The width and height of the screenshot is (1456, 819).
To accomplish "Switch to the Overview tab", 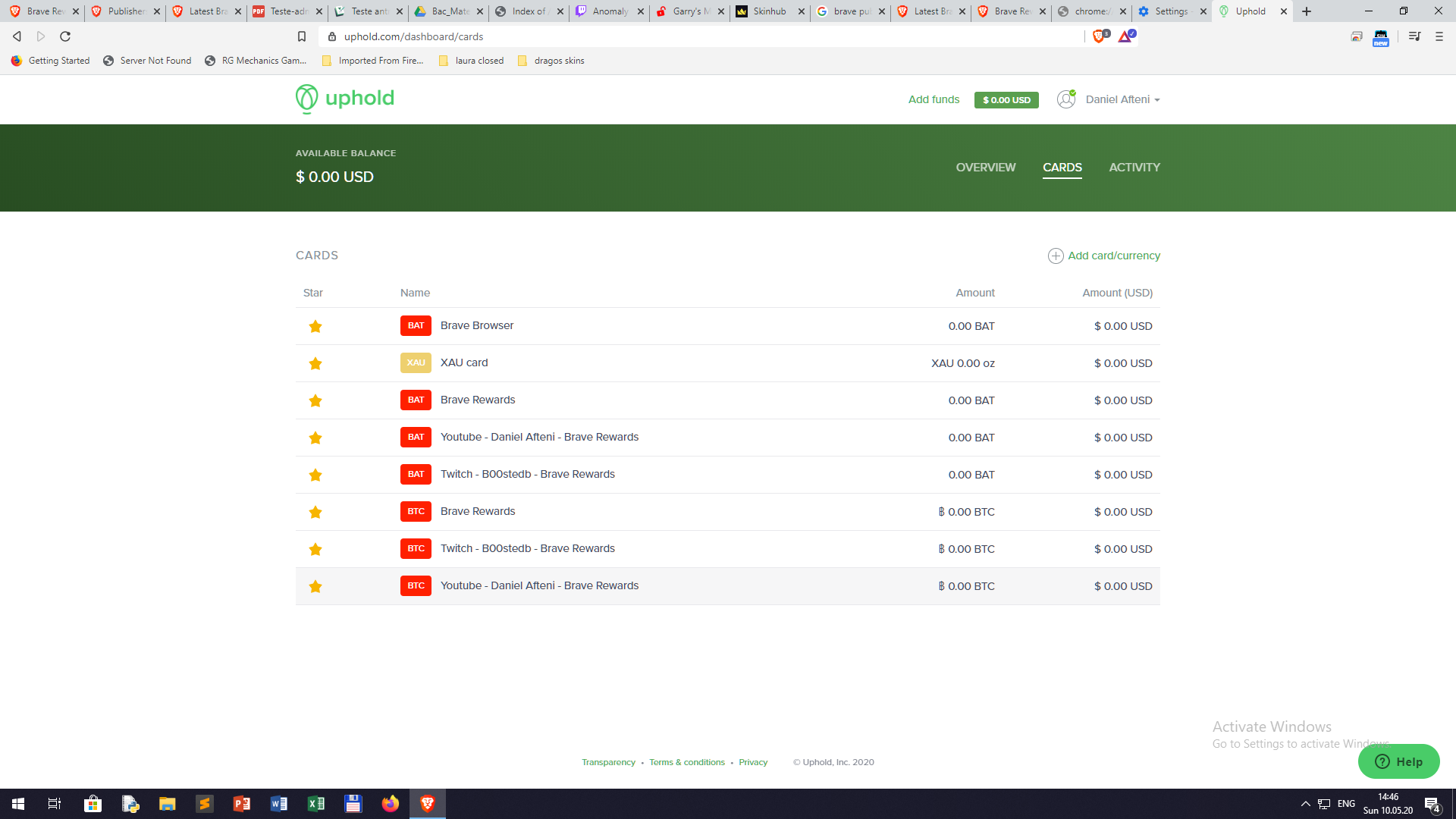I will click(x=985, y=168).
